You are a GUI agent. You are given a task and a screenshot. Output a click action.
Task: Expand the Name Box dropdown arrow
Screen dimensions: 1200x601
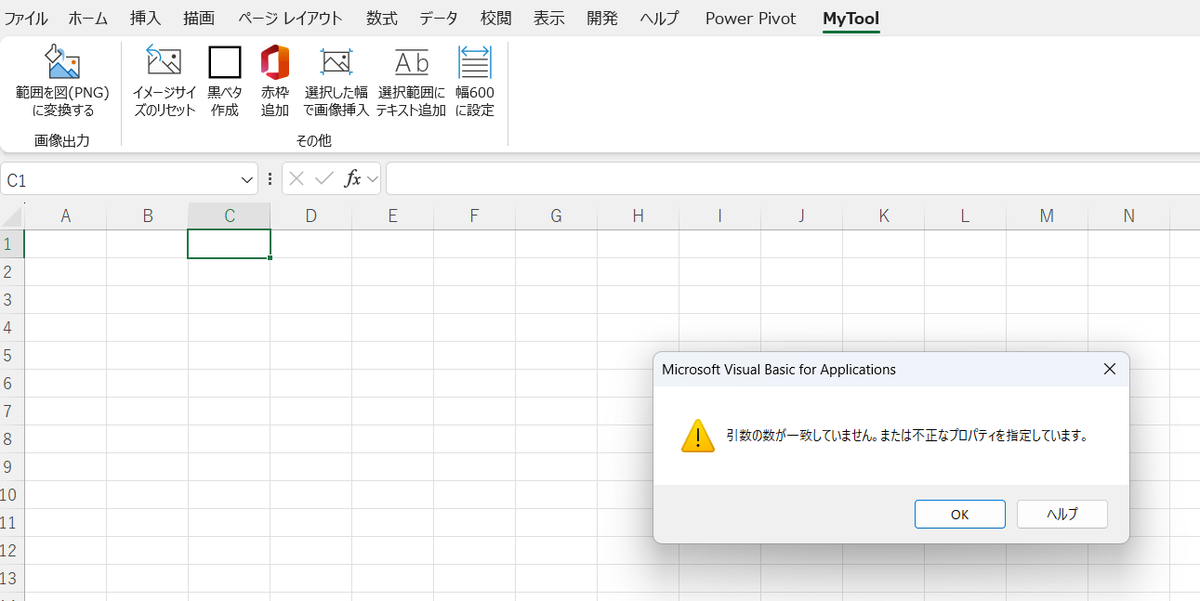coord(247,180)
